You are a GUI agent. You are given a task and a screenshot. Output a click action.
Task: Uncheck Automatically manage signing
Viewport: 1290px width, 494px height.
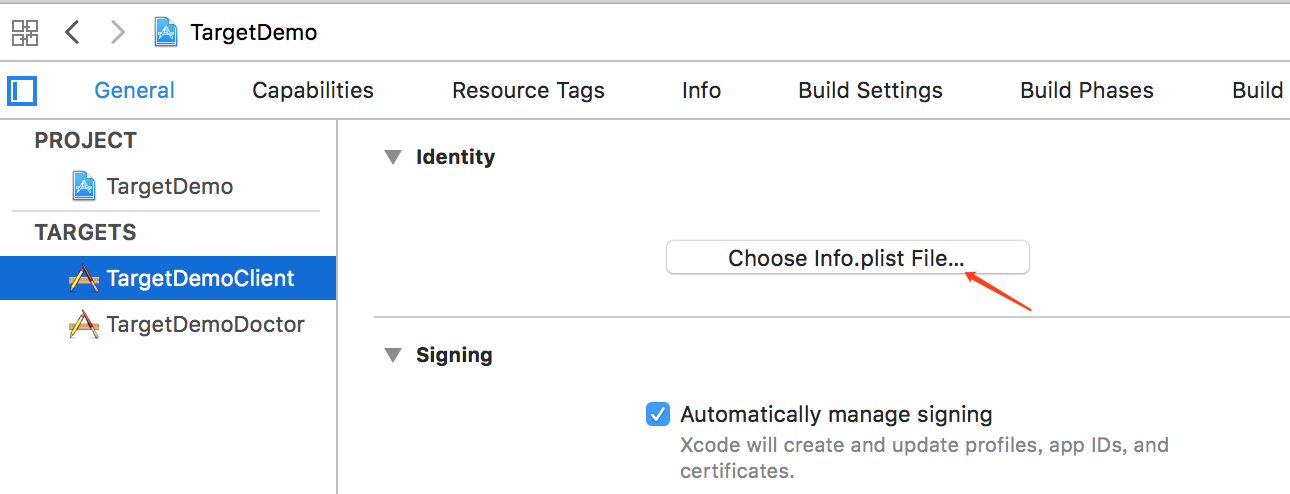pyautogui.click(x=658, y=414)
